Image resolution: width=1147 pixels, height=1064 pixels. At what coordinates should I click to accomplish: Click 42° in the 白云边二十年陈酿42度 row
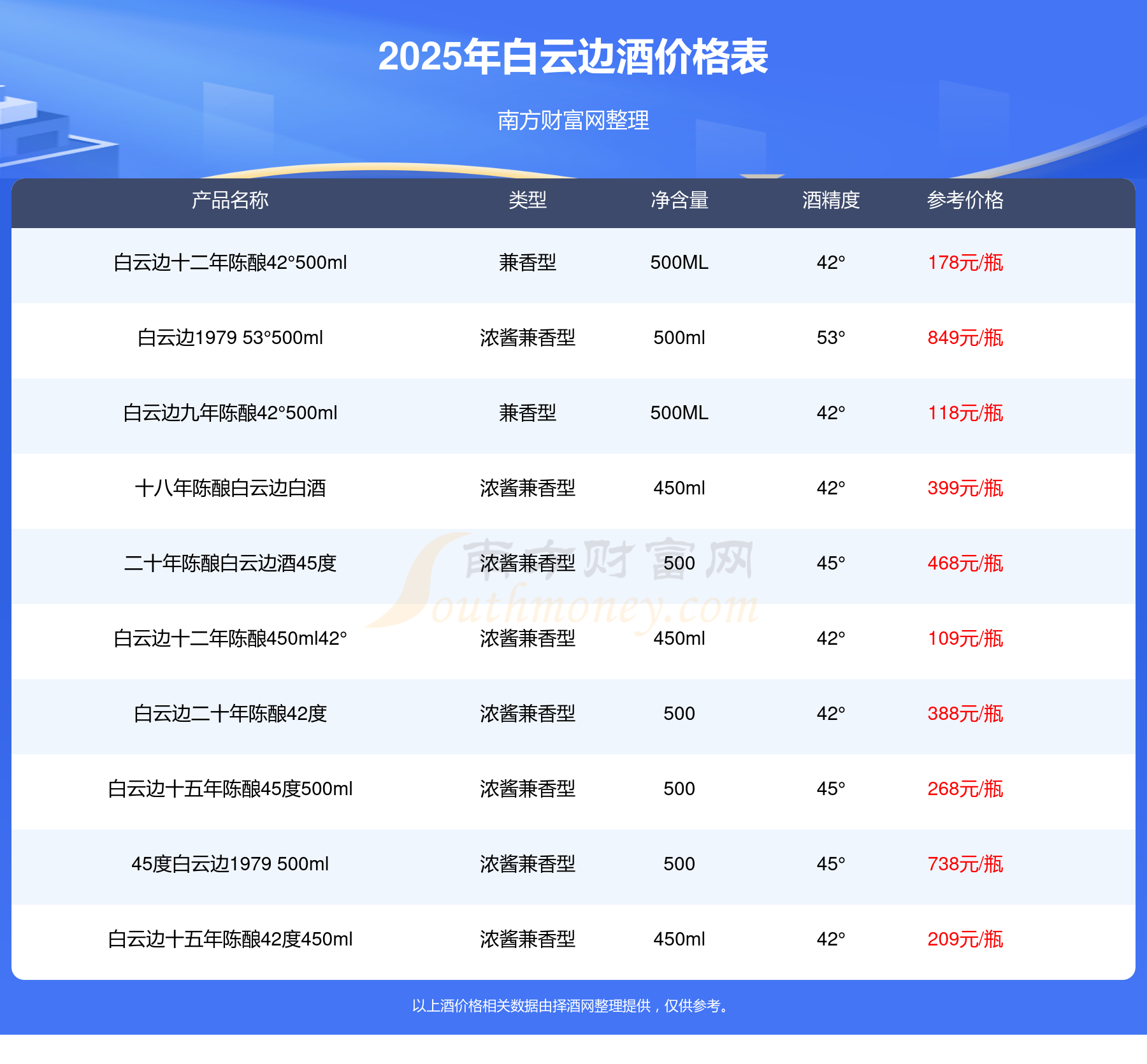pos(831,714)
